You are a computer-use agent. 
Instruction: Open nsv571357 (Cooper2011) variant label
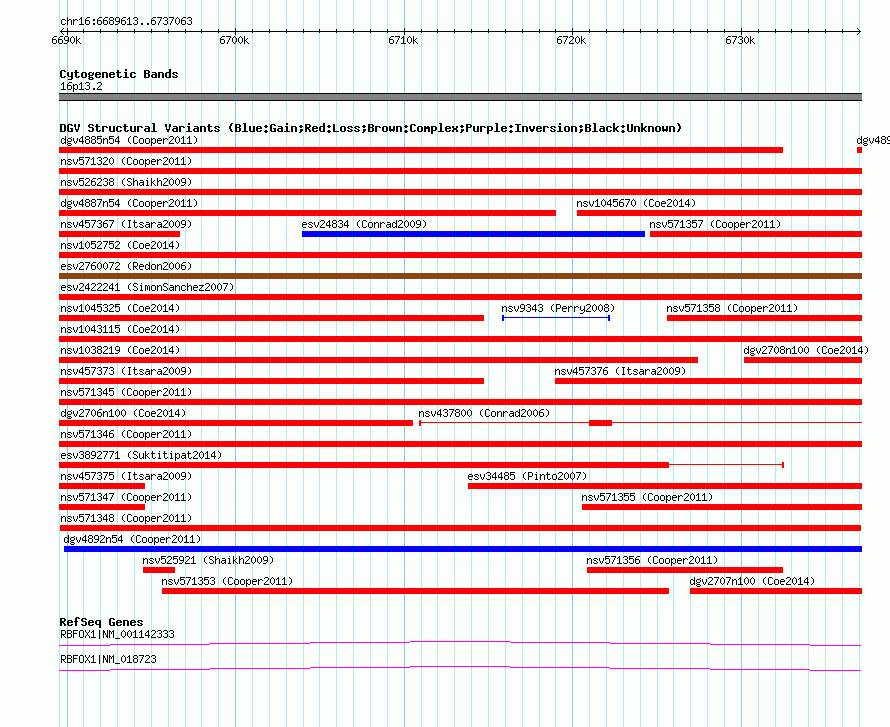click(715, 224)
